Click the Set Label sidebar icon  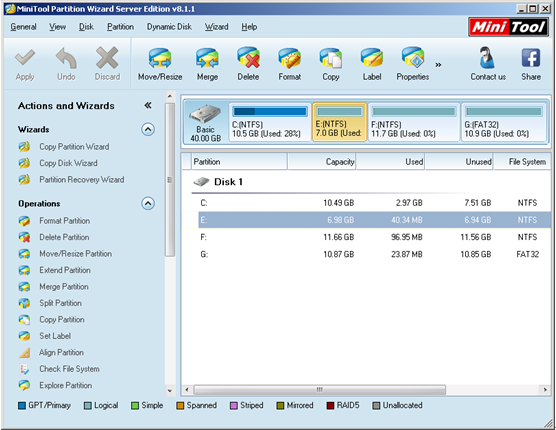pyautogui.click(x=24, y=336)
